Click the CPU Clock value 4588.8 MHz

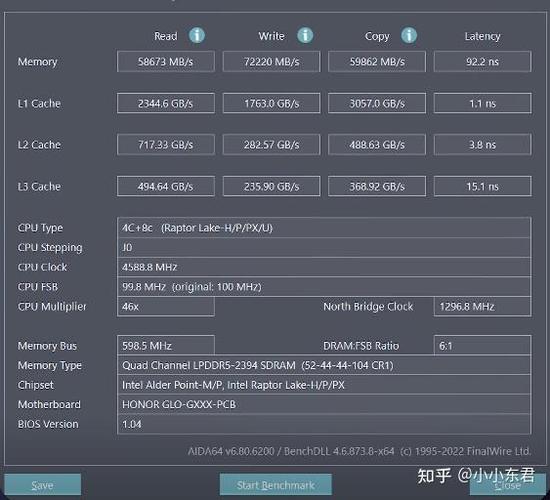[x=324, y=267]
